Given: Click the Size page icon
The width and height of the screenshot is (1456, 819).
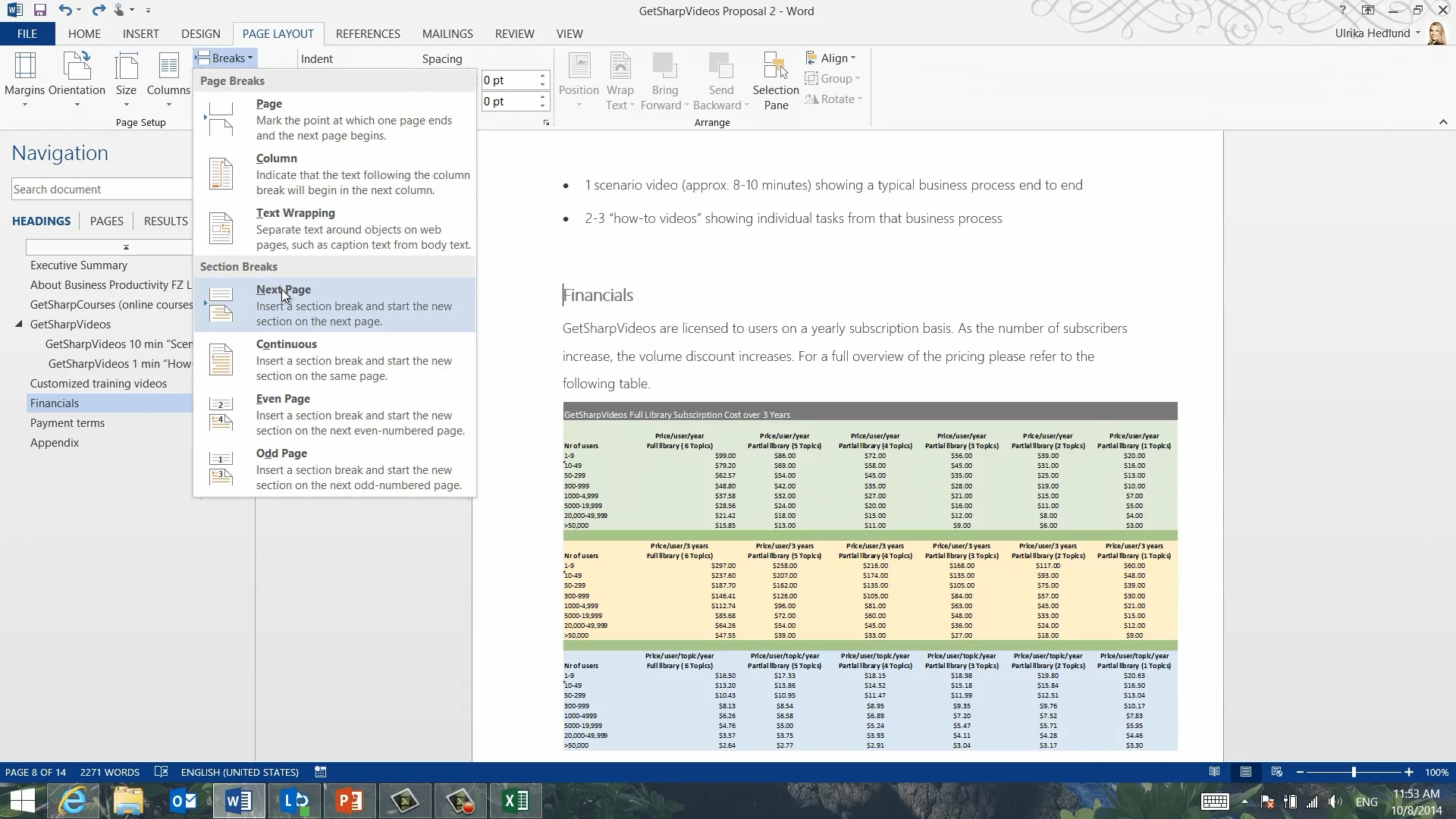Looking at the screenshot, I should coord(126,67).
